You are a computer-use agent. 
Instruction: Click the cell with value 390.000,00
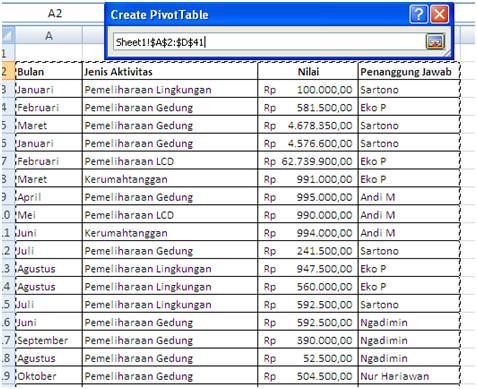click(308, 341)
